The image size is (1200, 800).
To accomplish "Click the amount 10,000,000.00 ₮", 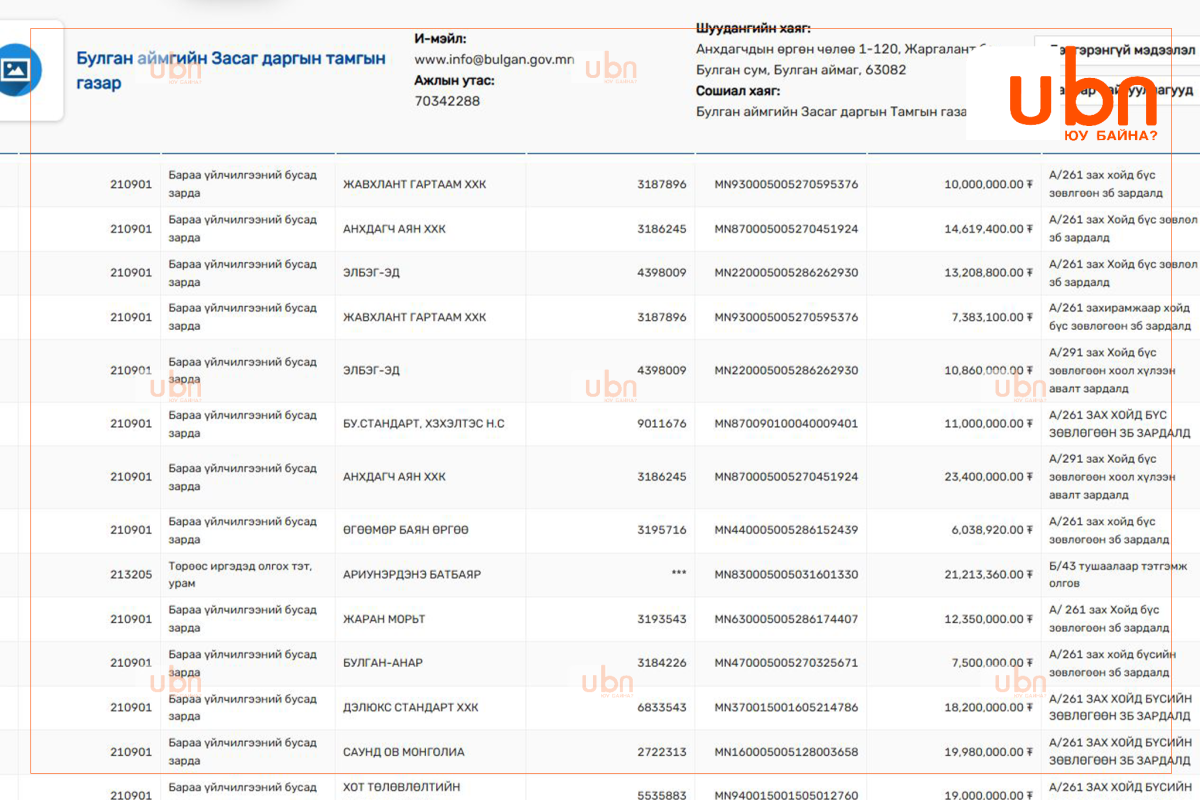I will coord(988,184).
